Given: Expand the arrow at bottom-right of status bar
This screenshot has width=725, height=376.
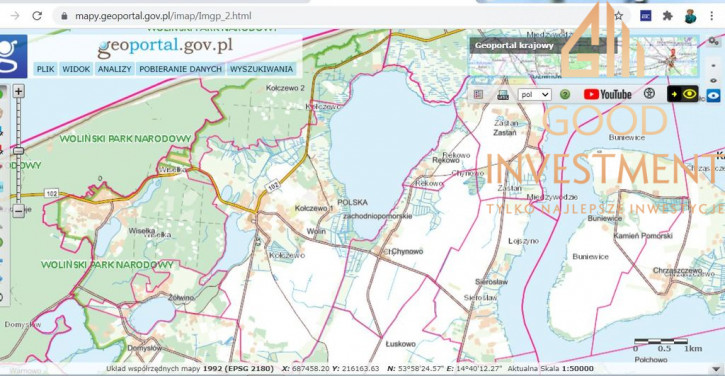Looking at the screenshot, I should (x=716, y=369).
